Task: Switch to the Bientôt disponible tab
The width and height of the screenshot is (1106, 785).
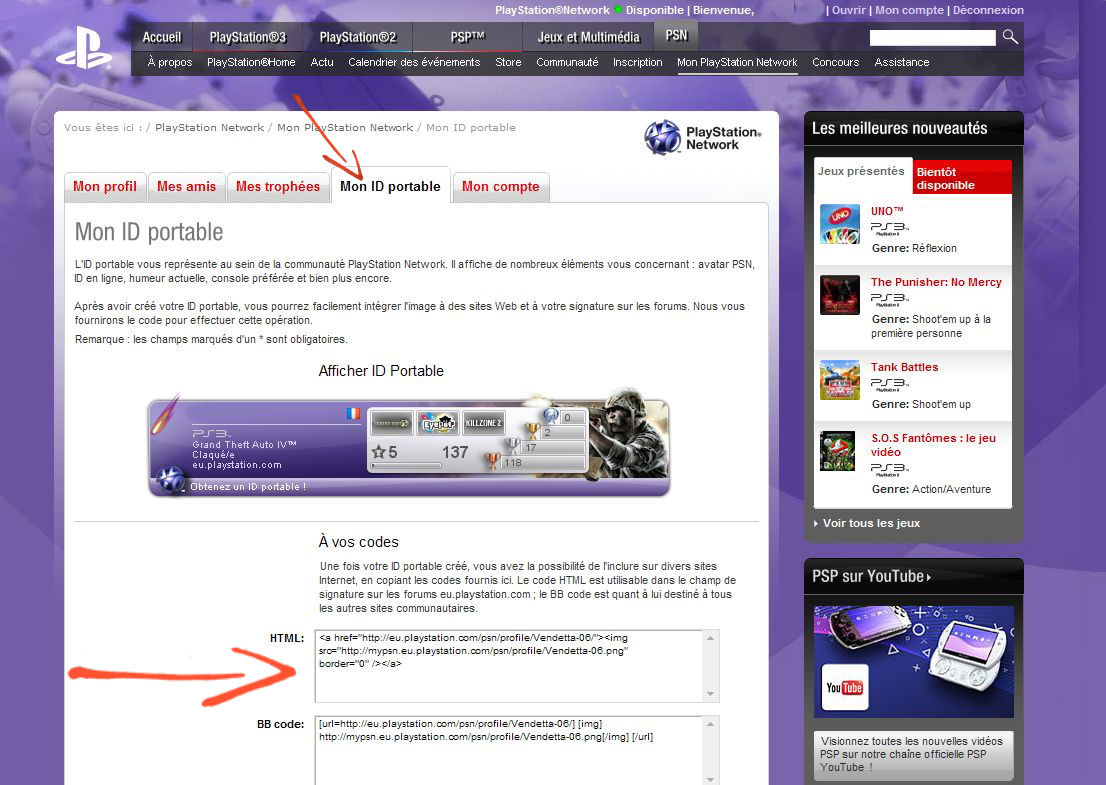Action: (962, 178)
